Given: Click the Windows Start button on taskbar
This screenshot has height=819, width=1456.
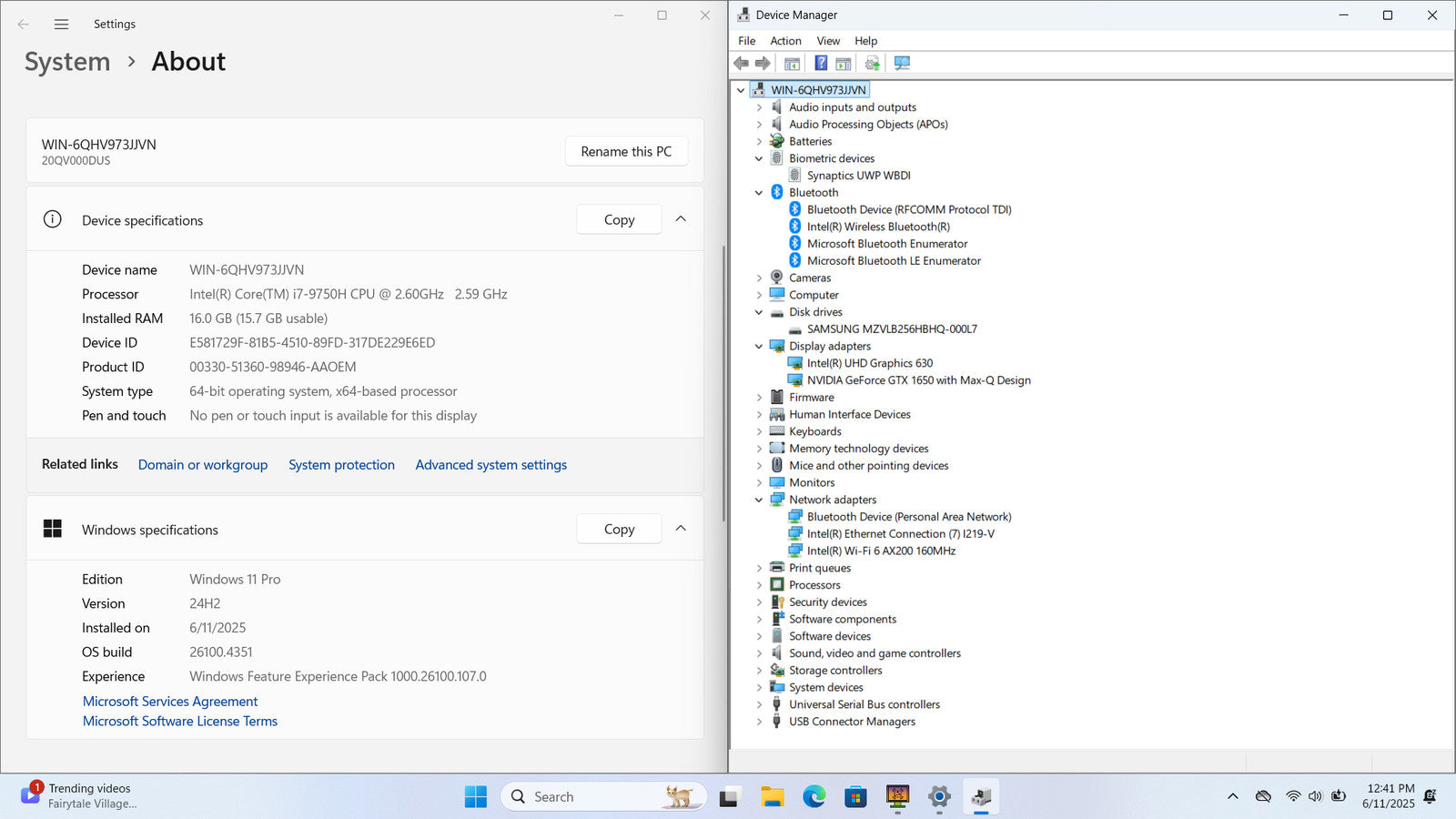Looking at the screenshot, I should click(476, 797).
